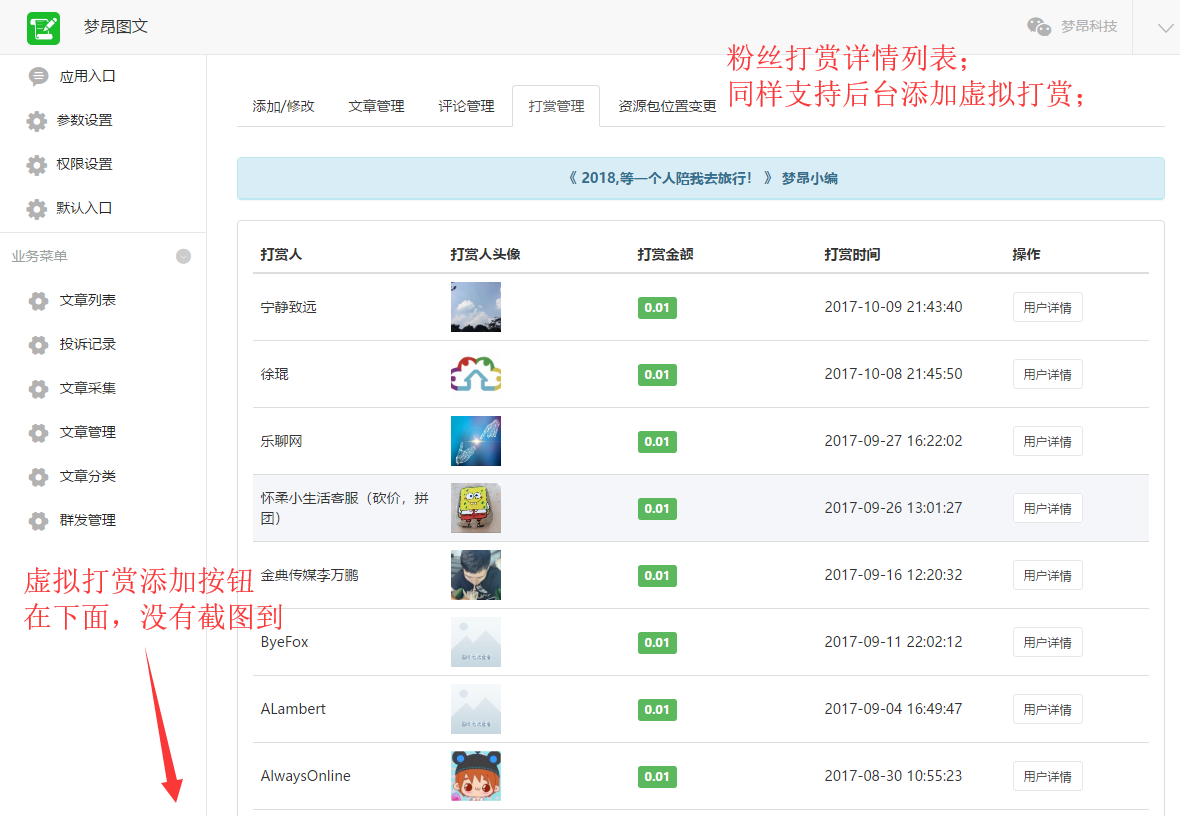
Task: Click the timestamp 2017-09-16 12:20:32
Action: 893,574
